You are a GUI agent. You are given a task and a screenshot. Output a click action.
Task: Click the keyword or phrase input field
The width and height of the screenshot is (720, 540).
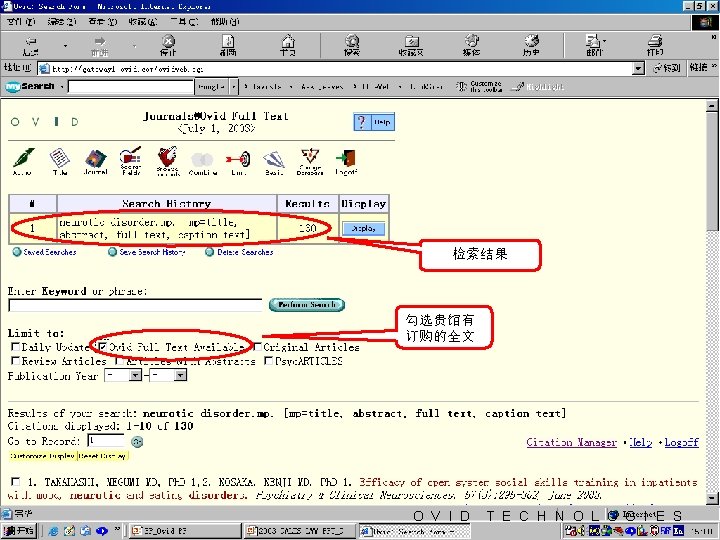135,305
